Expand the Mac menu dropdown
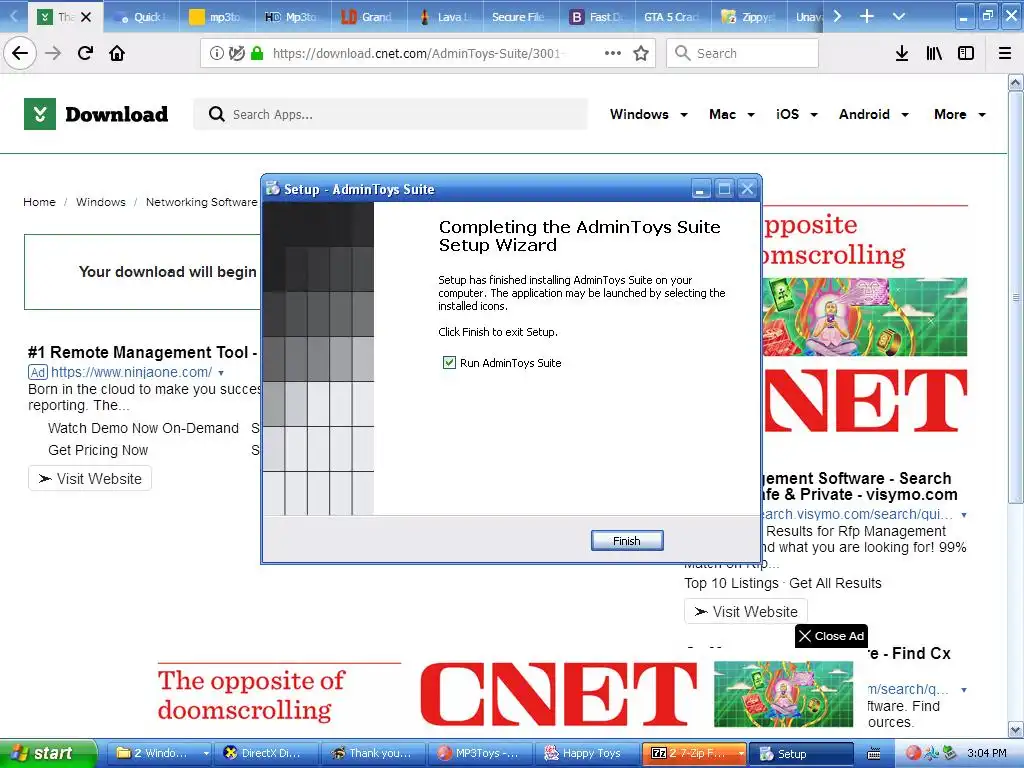The height and width of the screenshot is (768, 1024). point(751,115)
